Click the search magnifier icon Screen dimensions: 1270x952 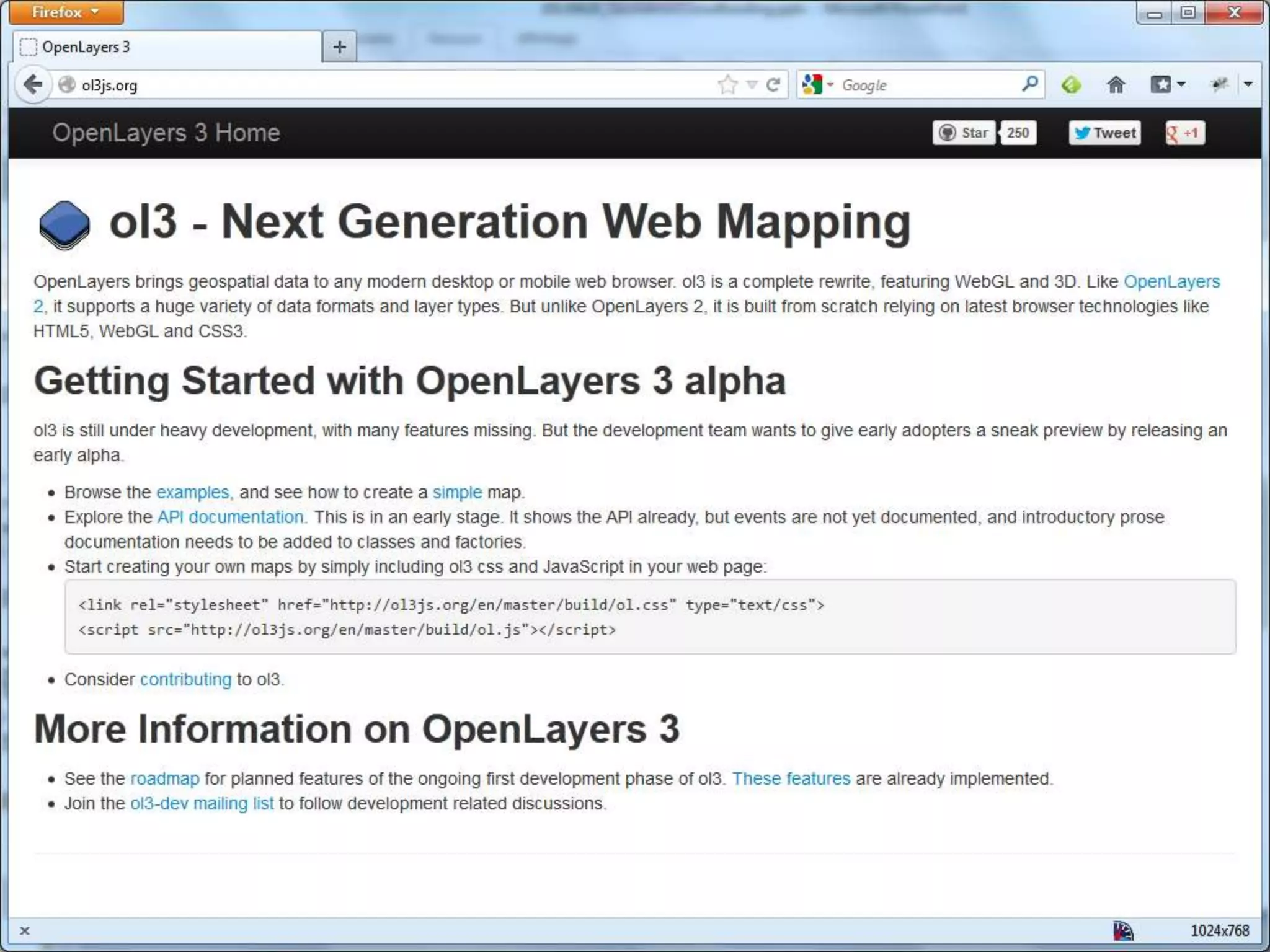(x=1029, y=84)
